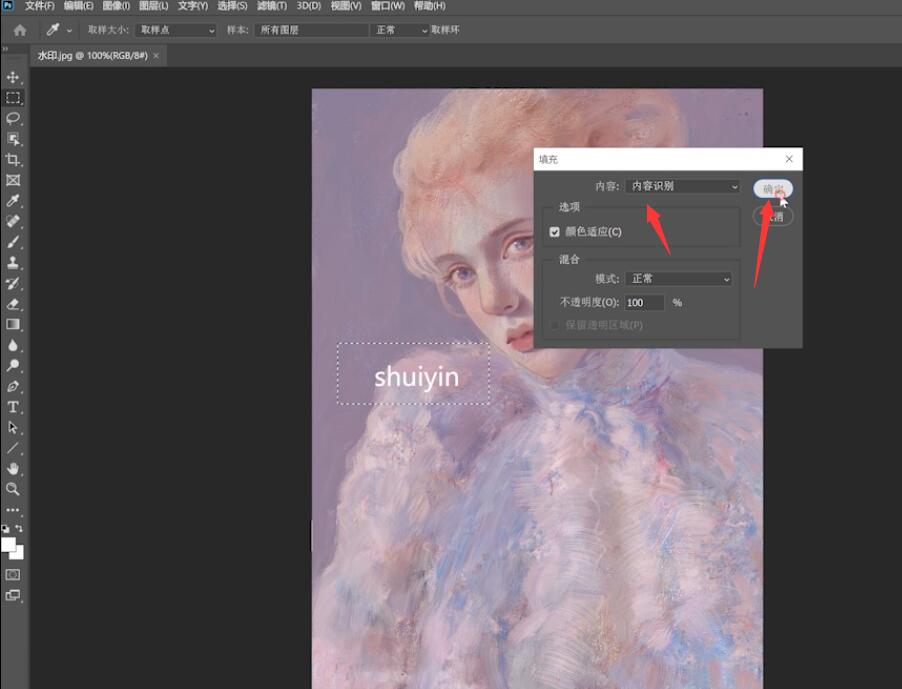Screen dimensions: 902x689
Task: Click the 不透明度 opacity input field
Action: (x=644, y=303)
